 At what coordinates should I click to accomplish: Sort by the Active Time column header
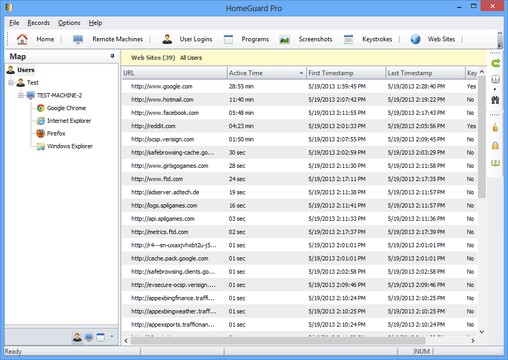[x=266, y=73]
